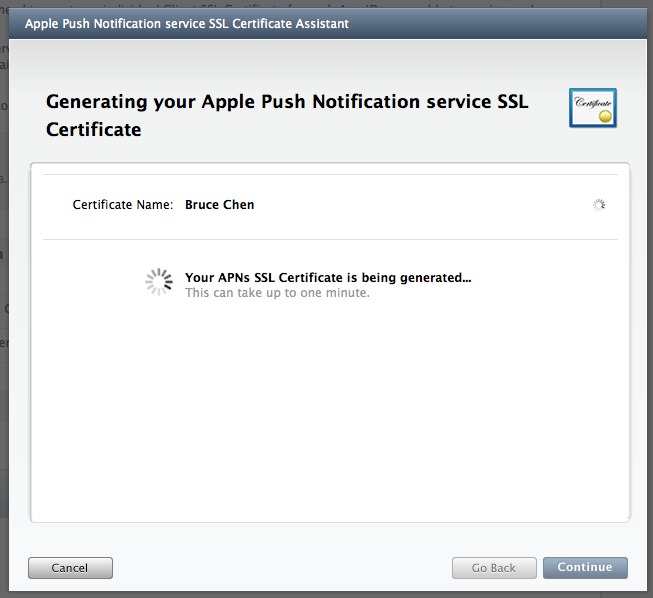Click the gold seal on the certificate image
Screen dimensions: 653x598
[604, 117]
